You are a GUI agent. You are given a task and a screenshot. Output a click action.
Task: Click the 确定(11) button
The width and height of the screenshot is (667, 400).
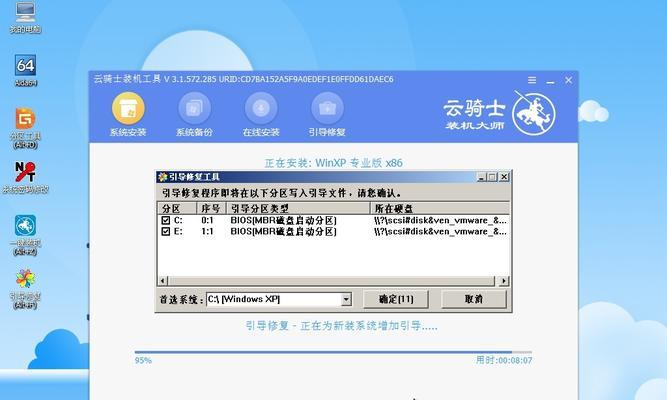[396, 299]
